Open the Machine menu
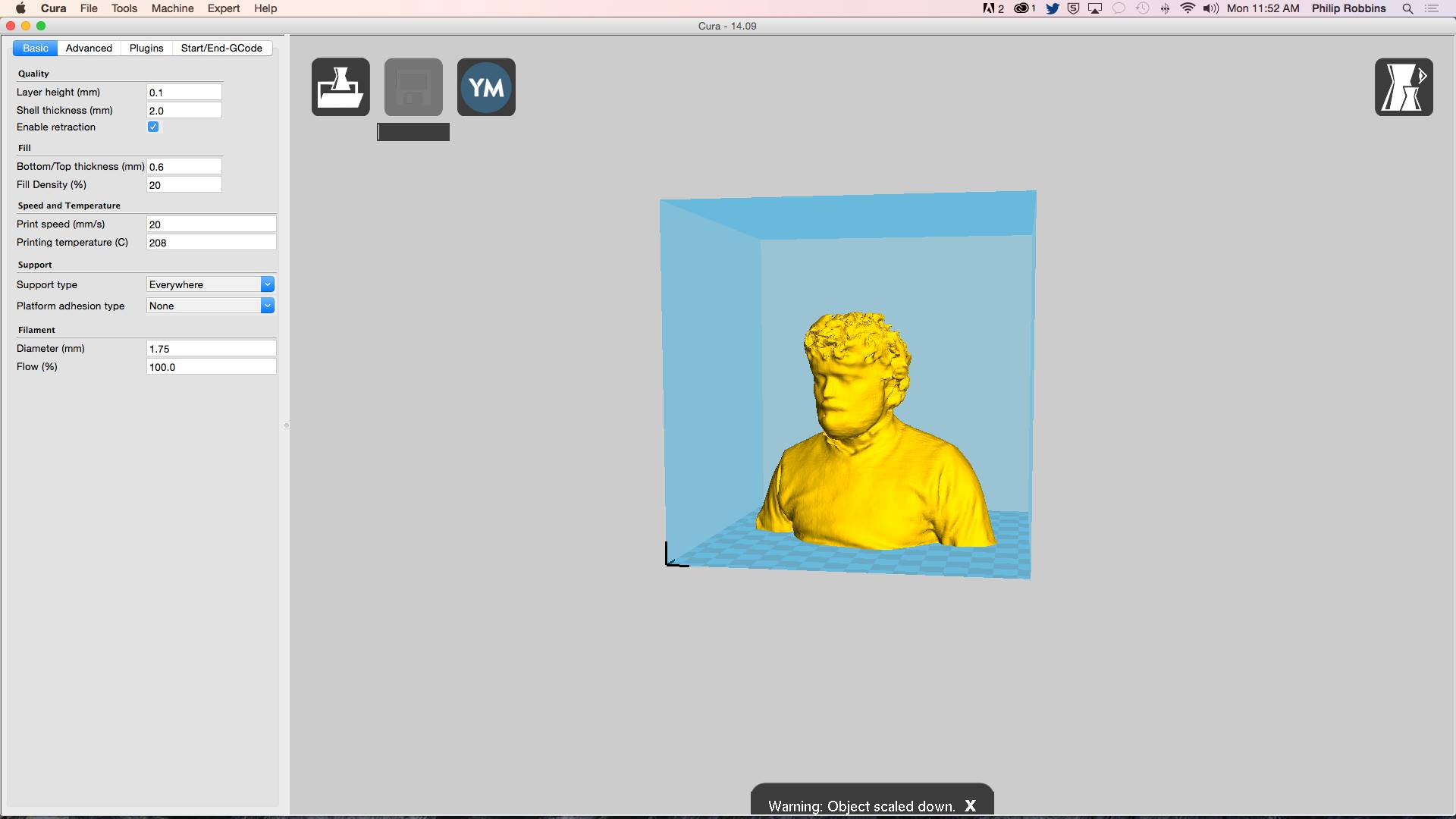 click(172, 8)
